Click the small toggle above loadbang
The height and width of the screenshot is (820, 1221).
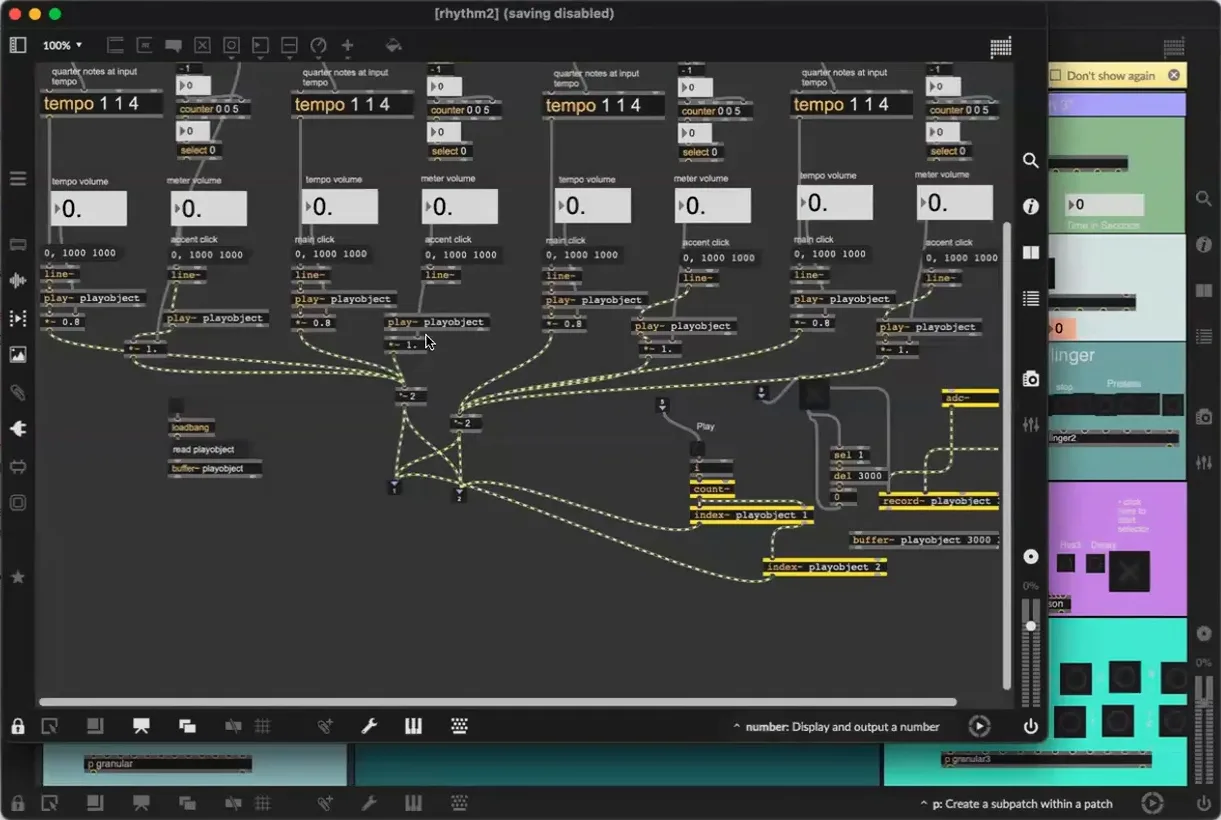(176, 405)
